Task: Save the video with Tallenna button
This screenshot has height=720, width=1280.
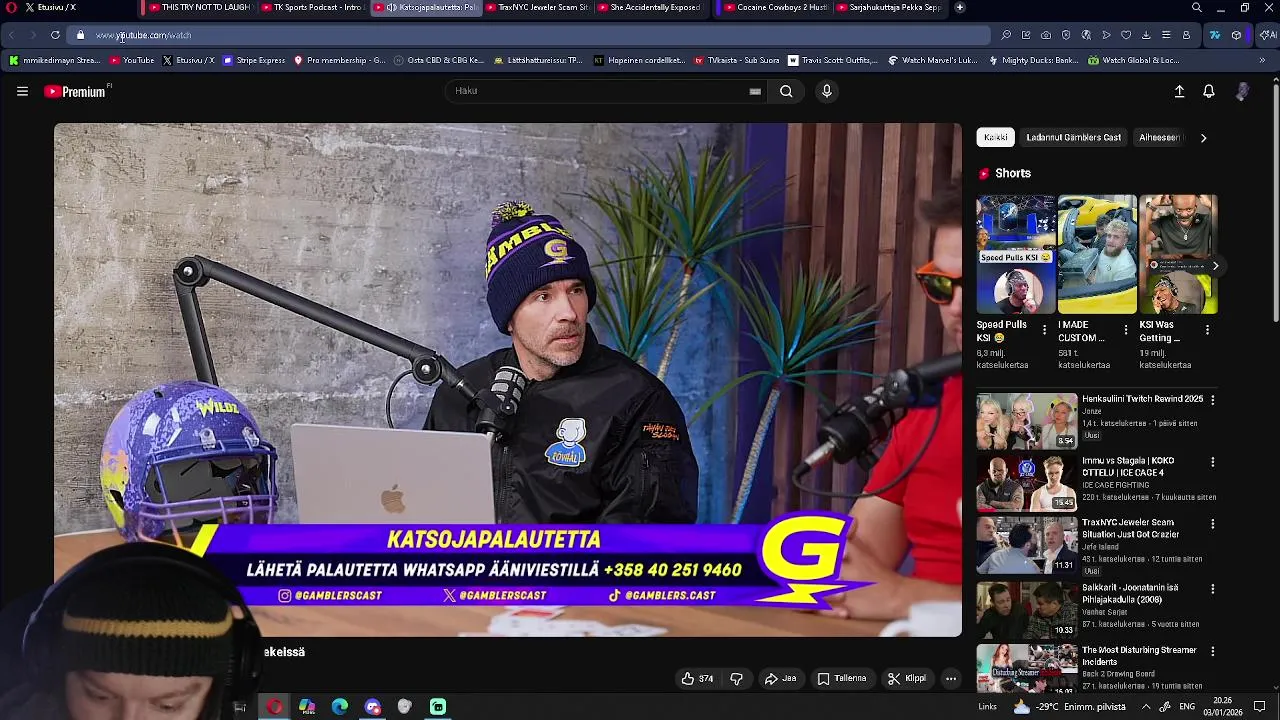Action: pos(842,678)
